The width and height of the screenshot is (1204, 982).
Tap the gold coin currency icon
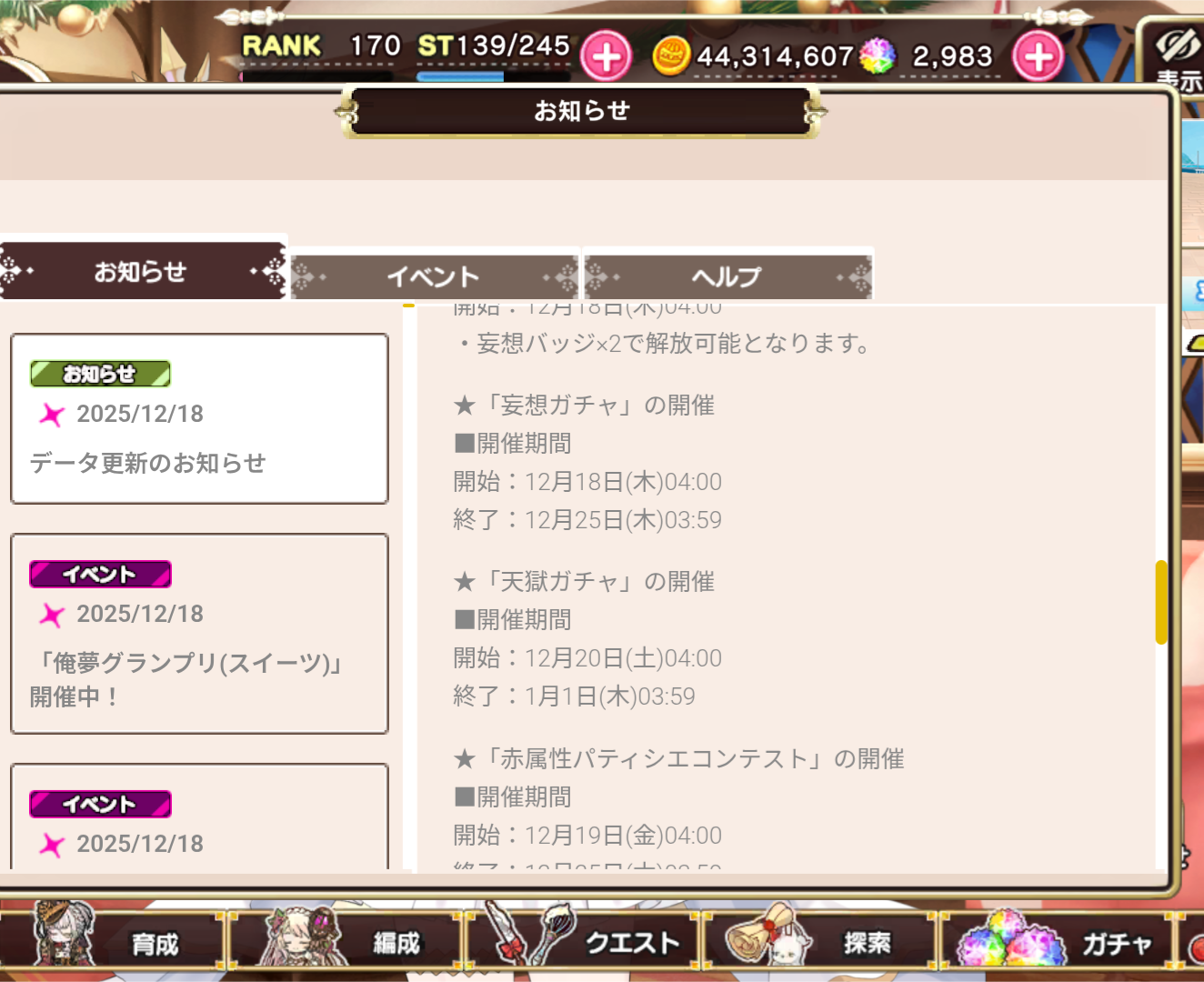tap(672, 56)
